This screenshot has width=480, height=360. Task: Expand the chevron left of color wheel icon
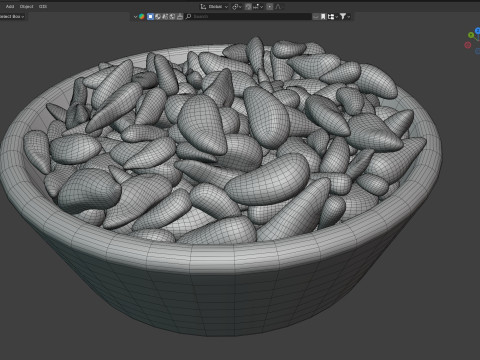[x=135, y=16]
